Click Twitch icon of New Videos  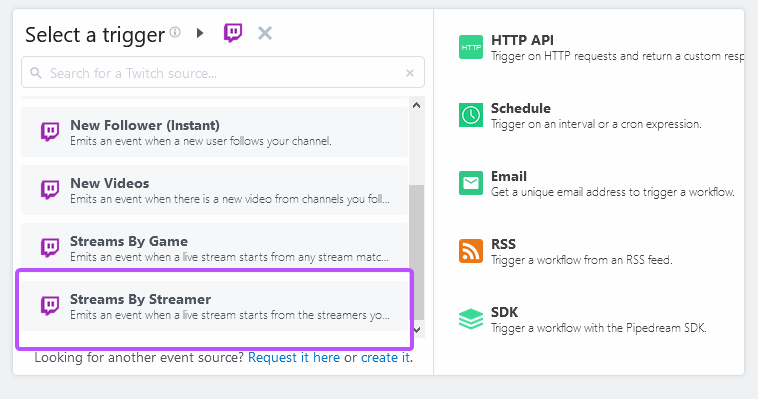tap(50, 190)
